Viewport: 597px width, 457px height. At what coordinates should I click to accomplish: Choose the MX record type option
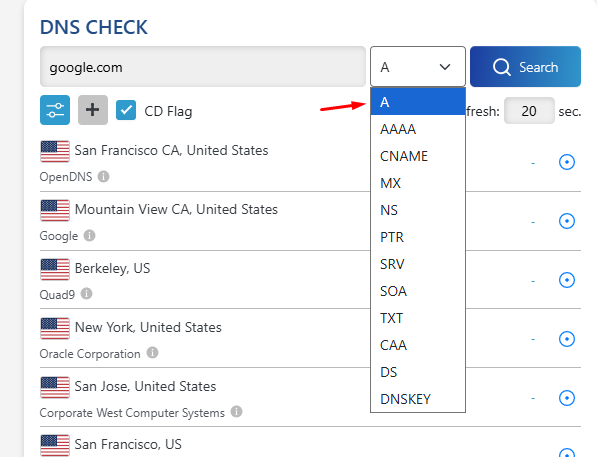pos(418,183)
